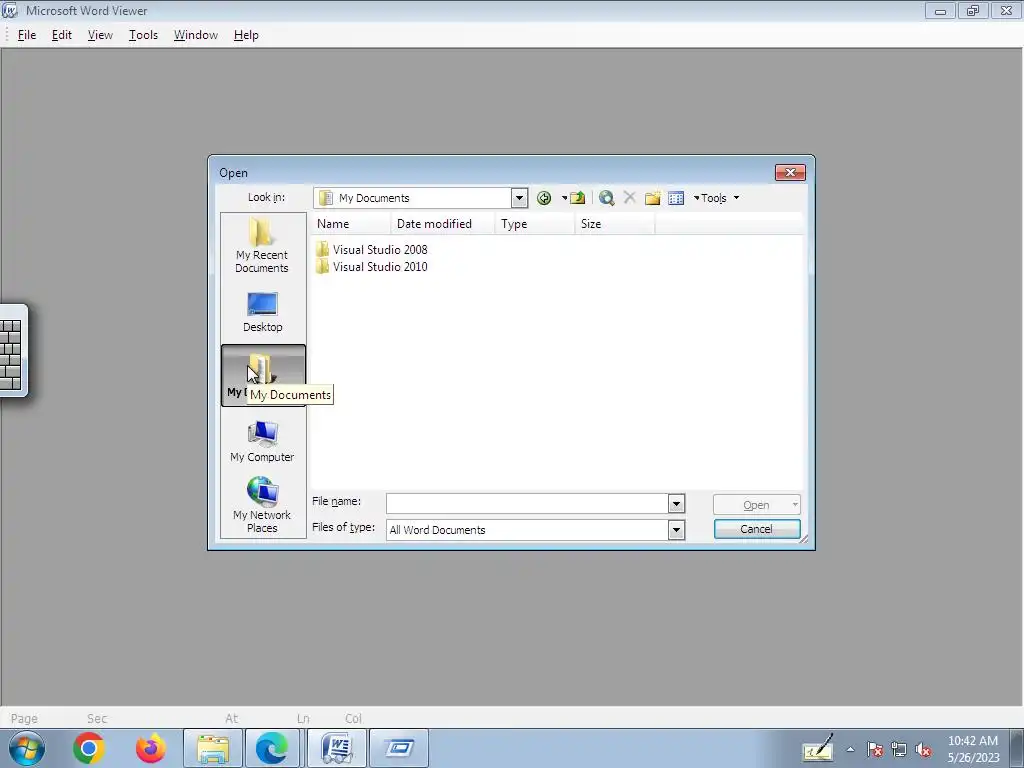Open the View menu

[101, 35]
